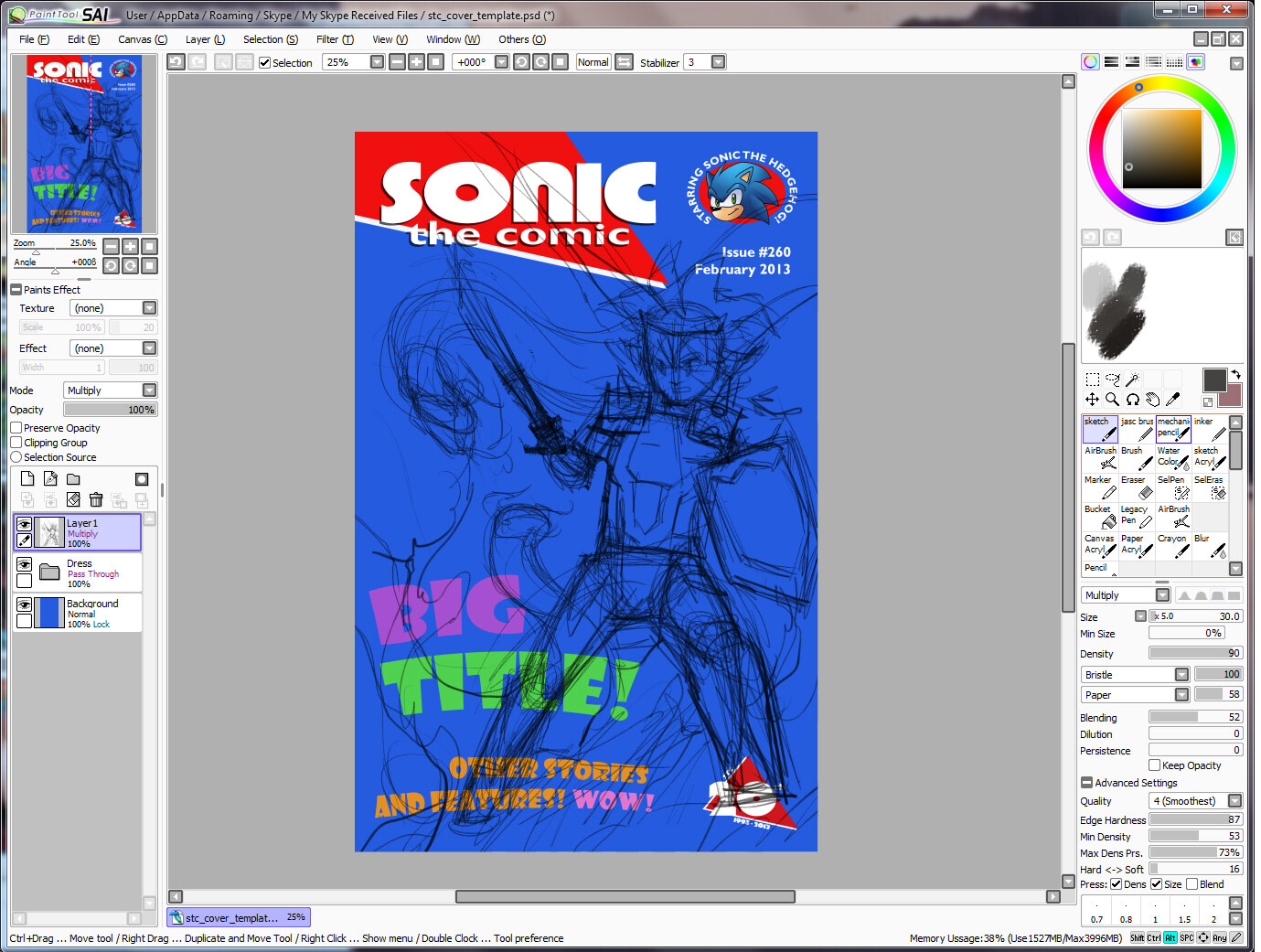
Task: Open the Canvas menu
Action: [x=143, y=39]
